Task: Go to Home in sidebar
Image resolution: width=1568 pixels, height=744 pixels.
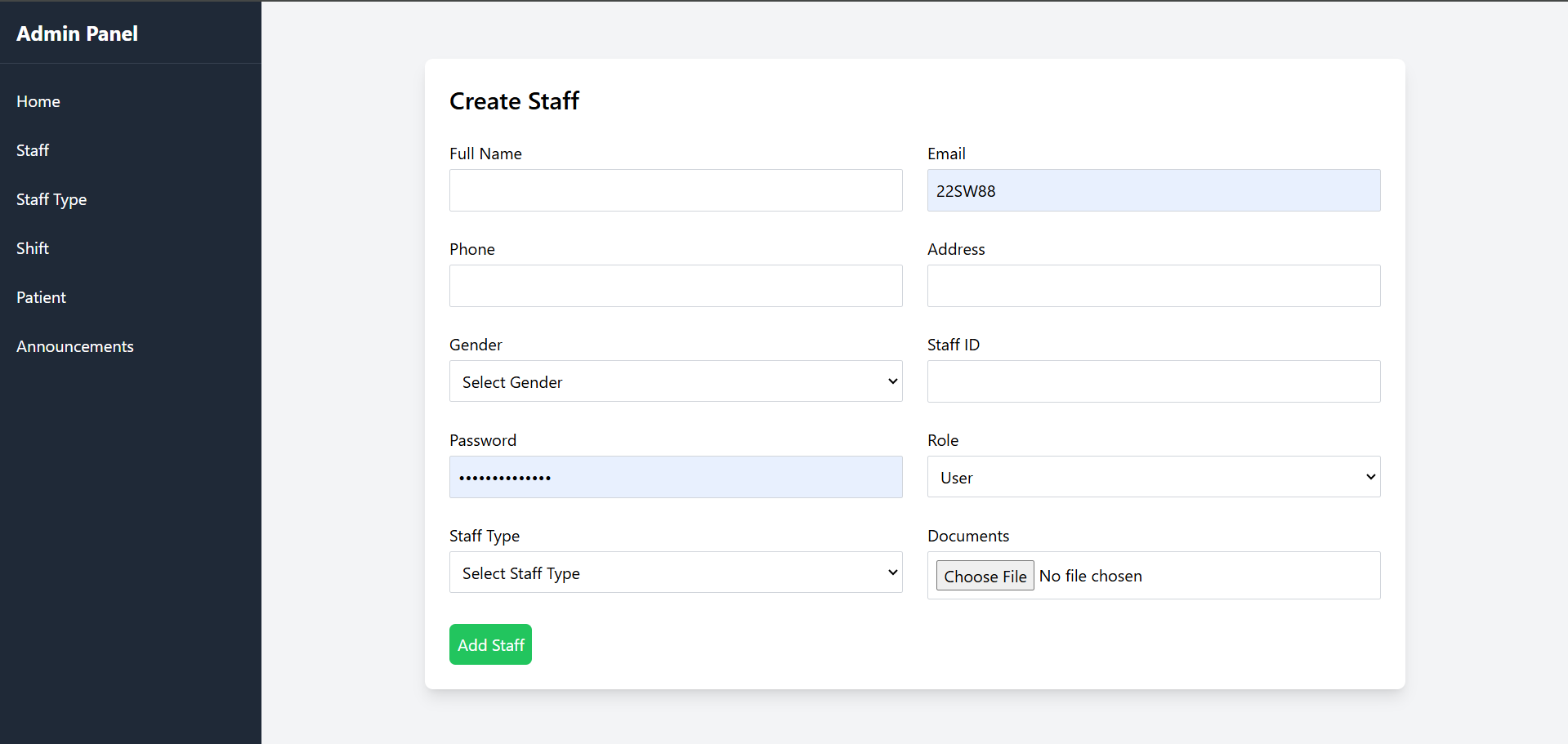Action: (x=38, y=101)
